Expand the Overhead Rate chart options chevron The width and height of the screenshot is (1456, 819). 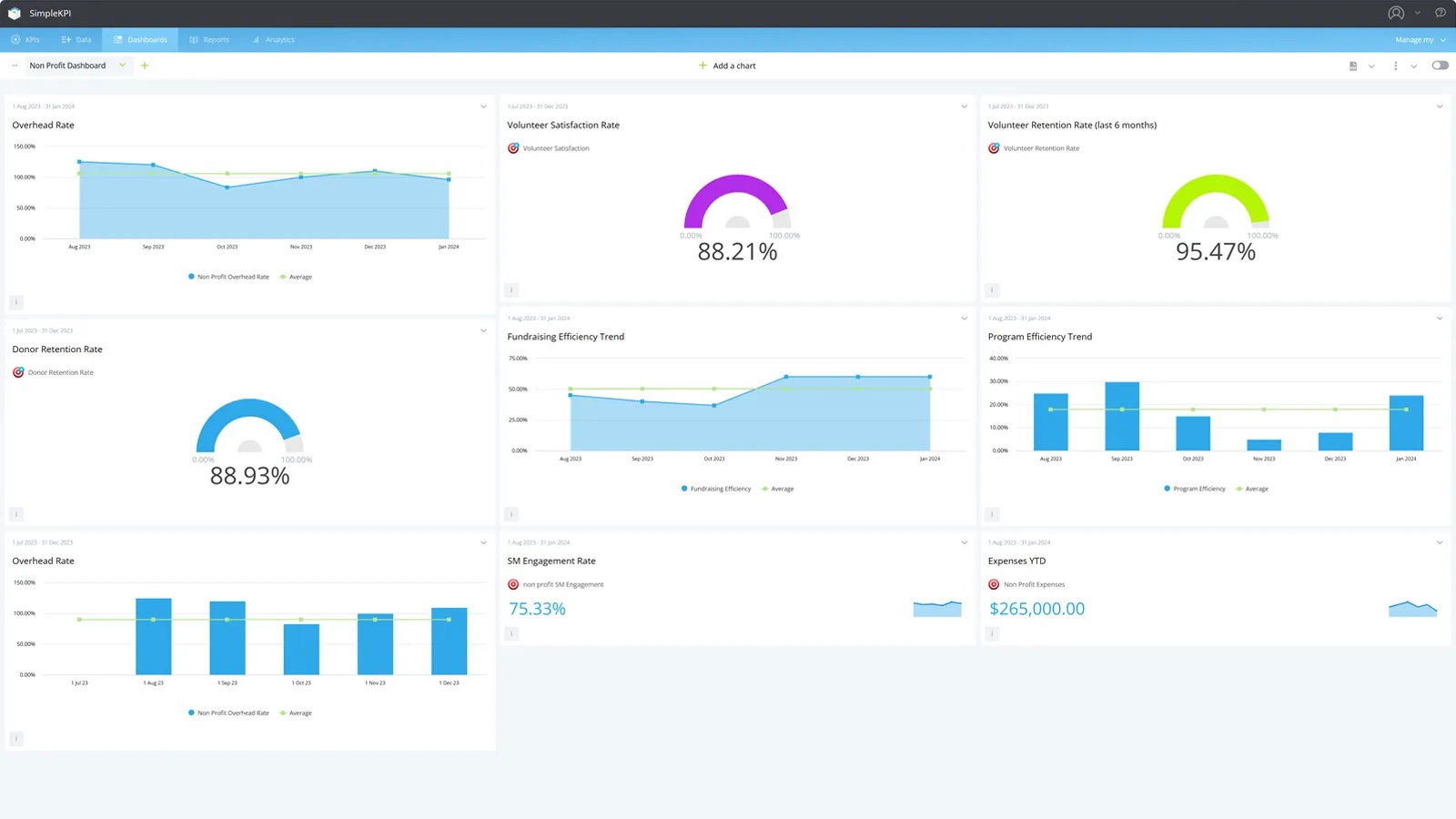click(484, 106)
